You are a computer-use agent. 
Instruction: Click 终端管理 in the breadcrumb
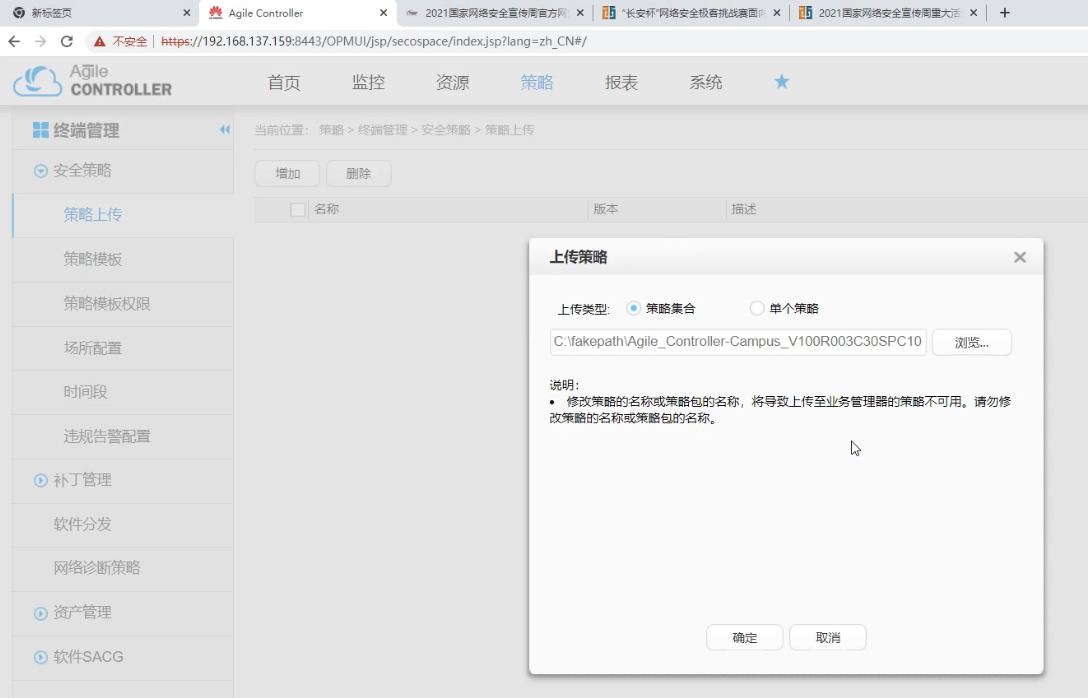click(x=382, y=130)
